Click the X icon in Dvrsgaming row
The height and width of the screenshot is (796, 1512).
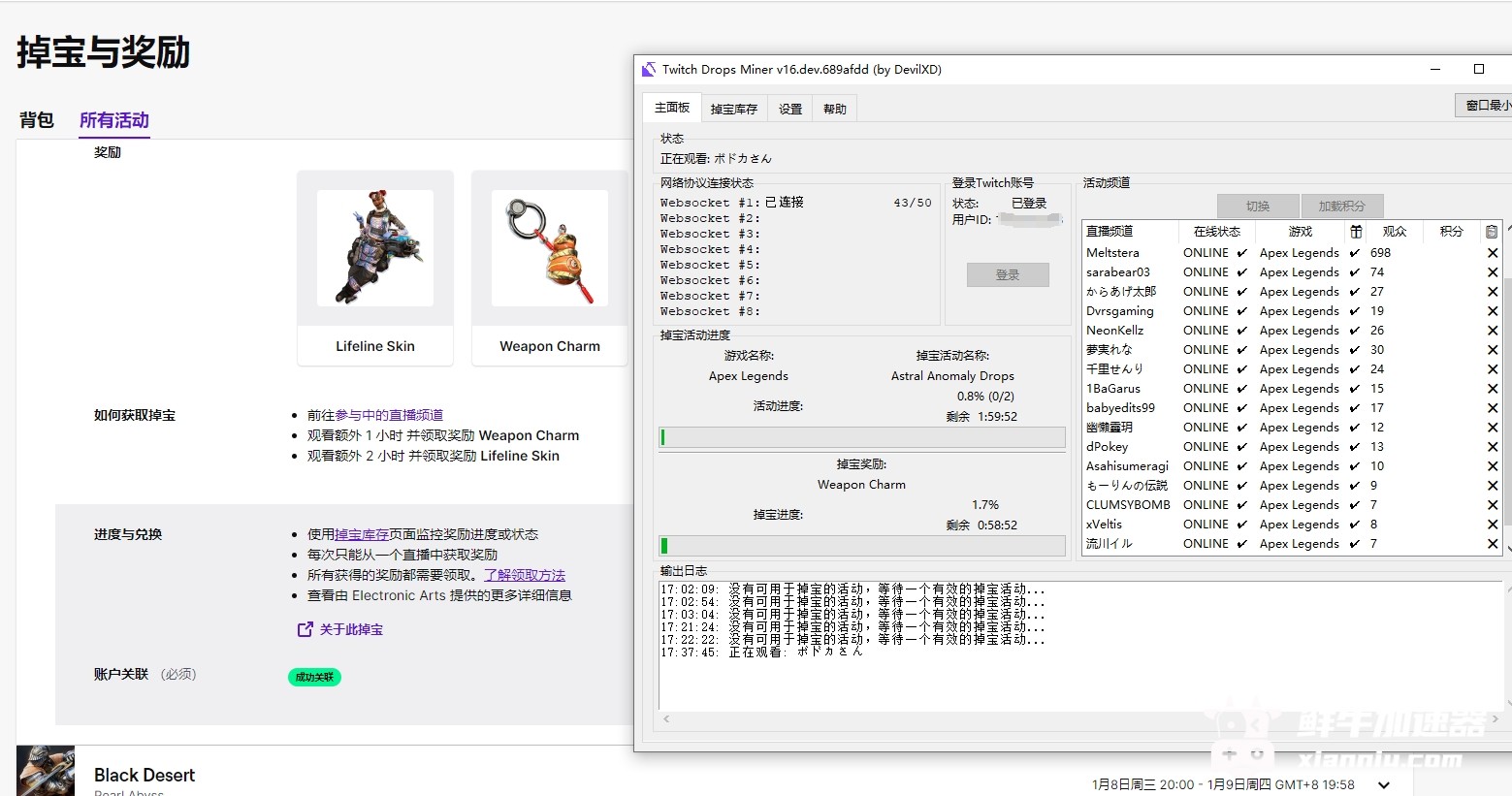[1493, 311]
